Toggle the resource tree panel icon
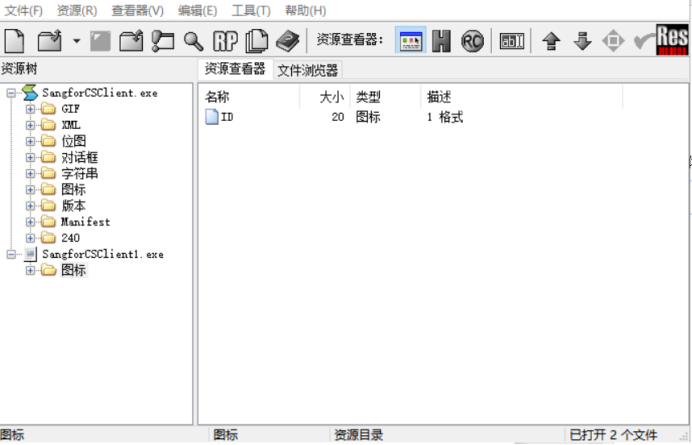Screen dimensions: 692x445 pyautogui.click(x=162, y=41)
